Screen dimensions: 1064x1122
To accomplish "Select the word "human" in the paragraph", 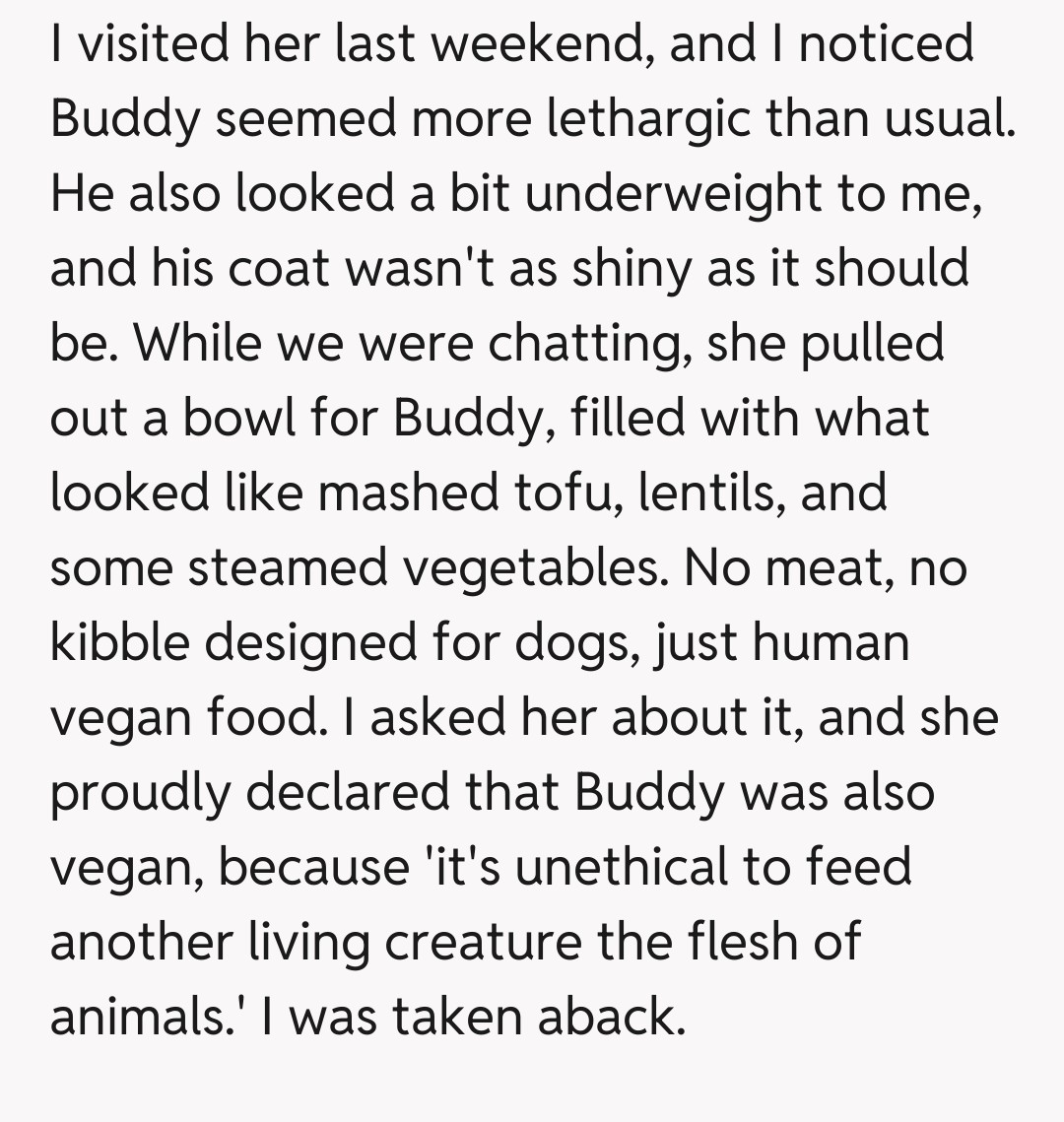I will click(831, 644).
